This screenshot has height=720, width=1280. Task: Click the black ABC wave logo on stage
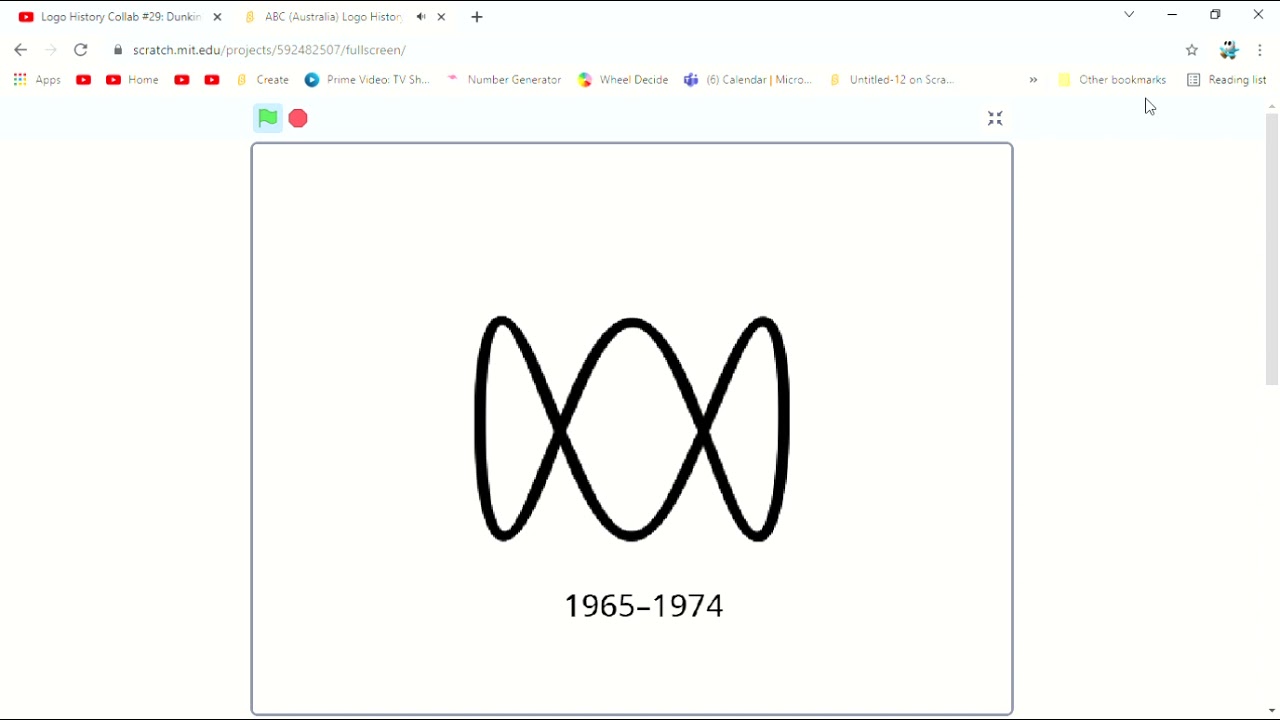[x=632, y=429]
